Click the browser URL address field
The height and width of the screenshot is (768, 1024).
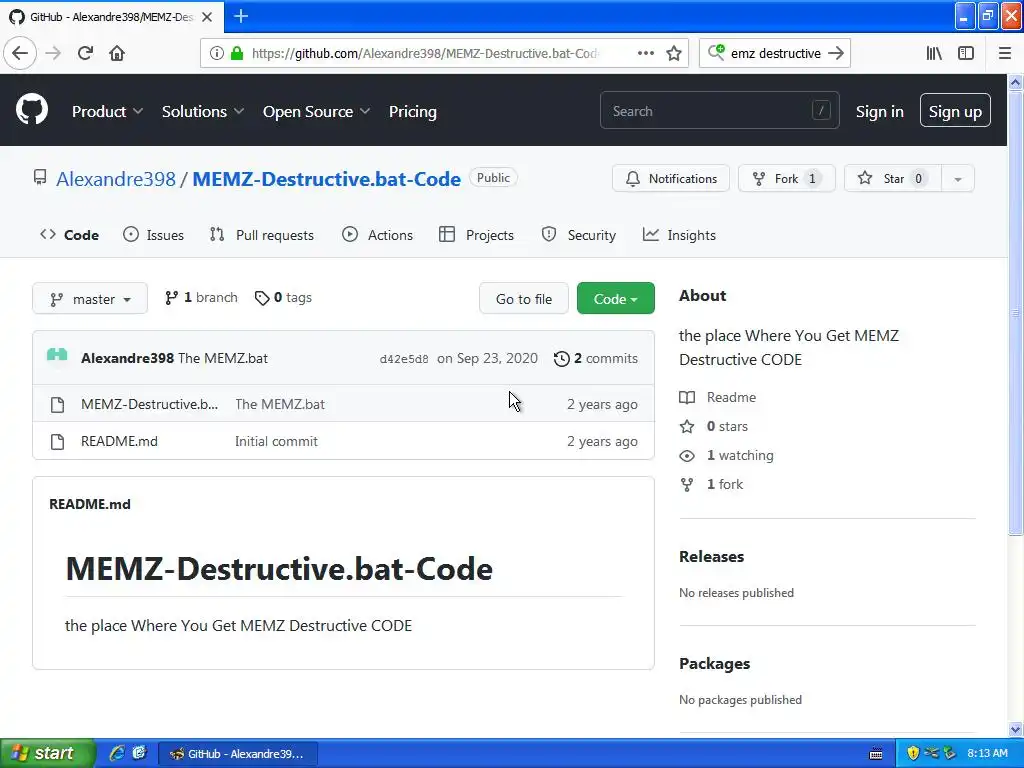point(424,53)
